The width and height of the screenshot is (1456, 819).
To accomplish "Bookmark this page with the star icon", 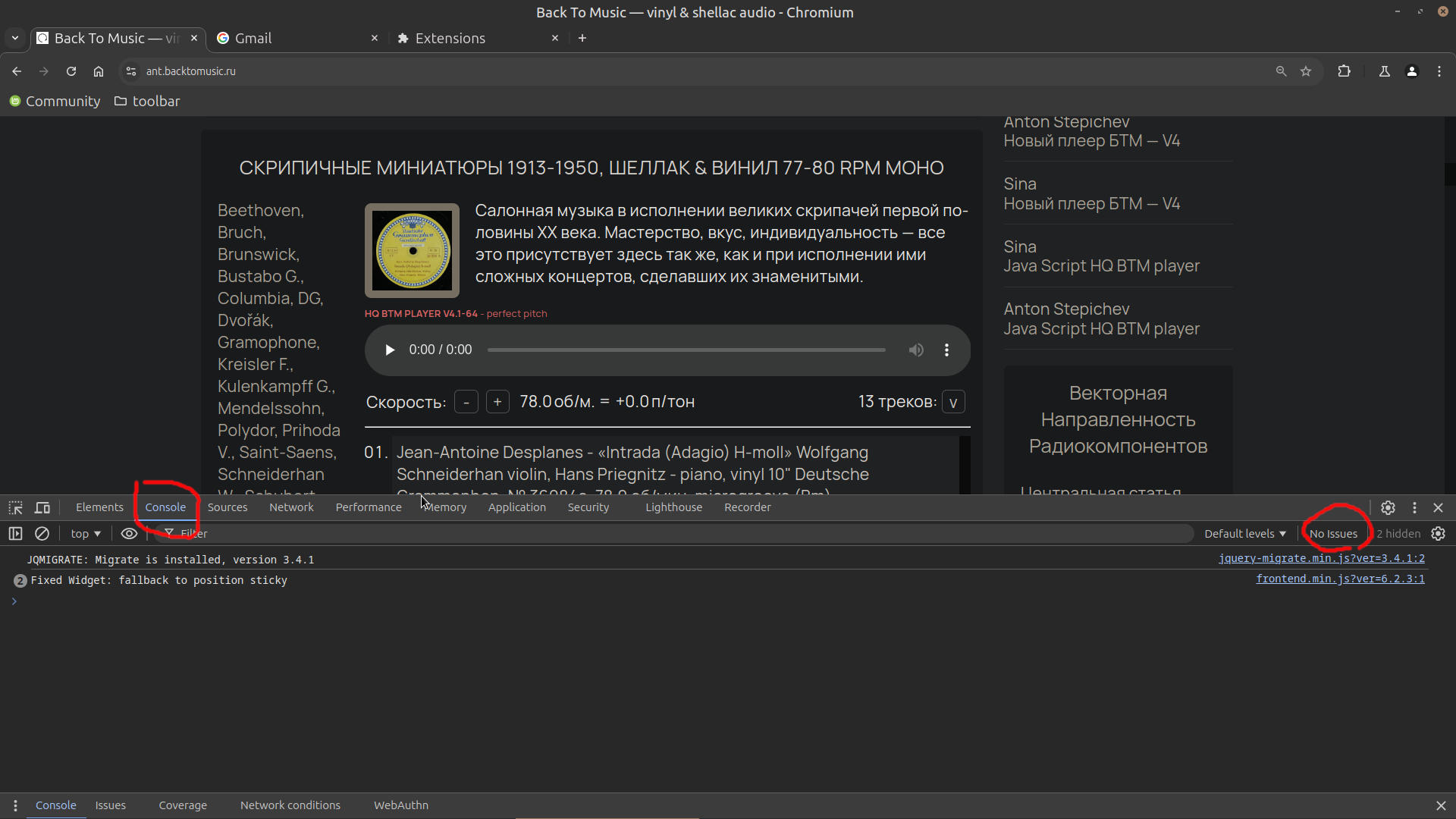I will pos(1306,71).
